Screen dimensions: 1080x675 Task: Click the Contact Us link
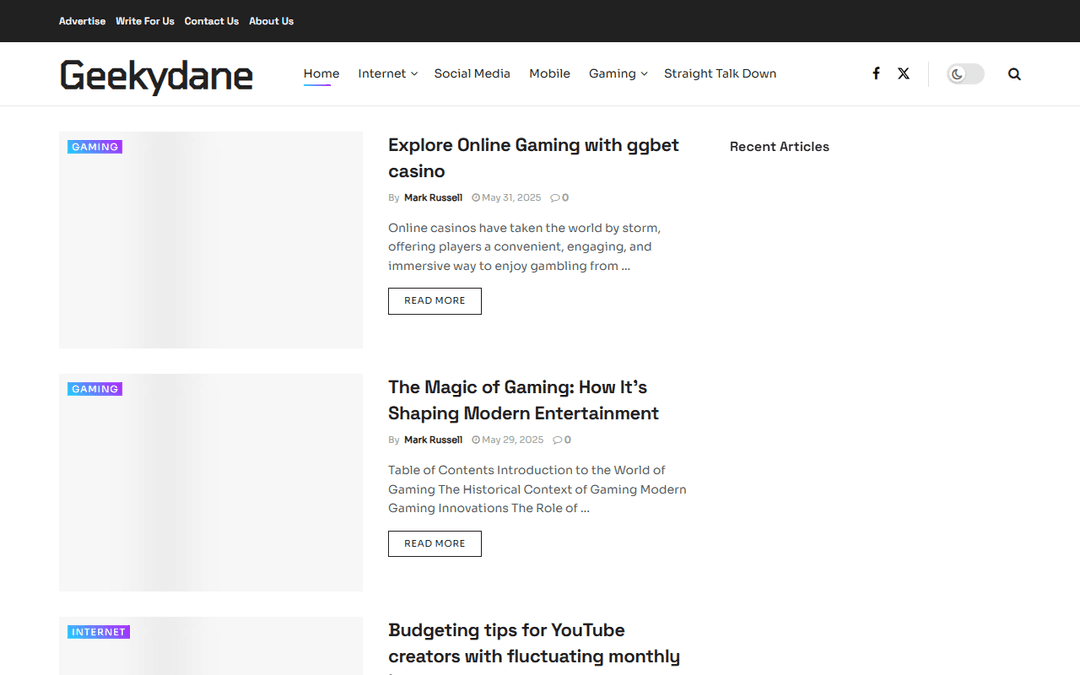(211, 21)
